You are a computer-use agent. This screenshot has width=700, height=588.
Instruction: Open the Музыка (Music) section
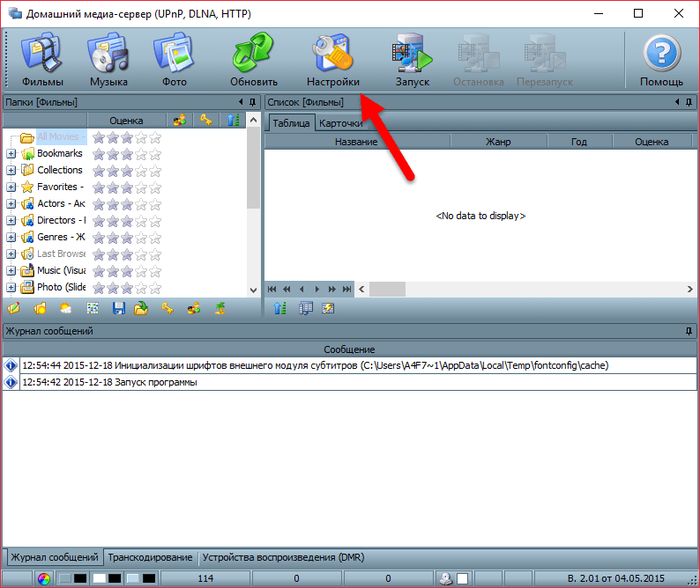point(108,60)
